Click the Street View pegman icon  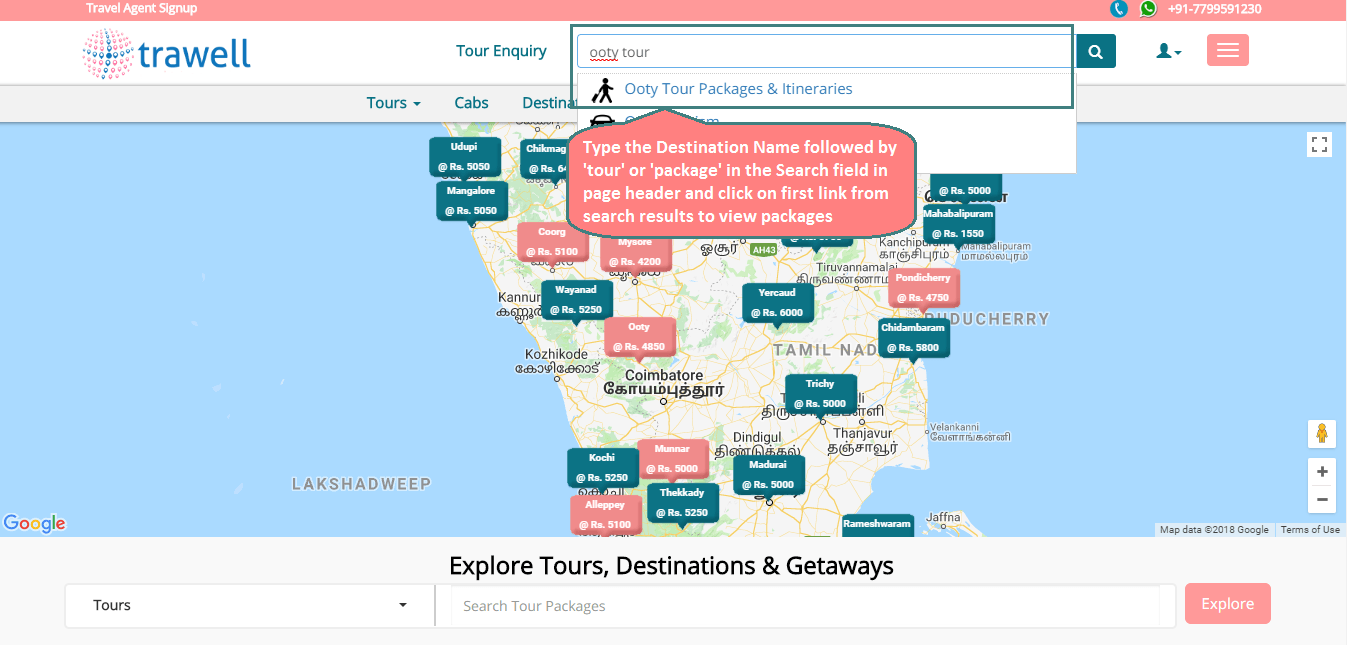(1321, 434)
